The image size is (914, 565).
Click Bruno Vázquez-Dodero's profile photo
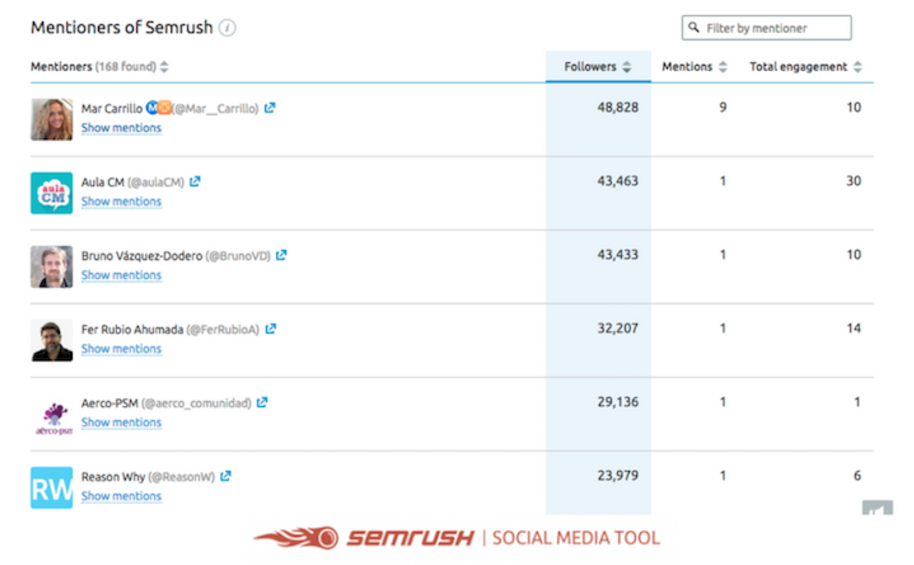click(x=52, y=266)
